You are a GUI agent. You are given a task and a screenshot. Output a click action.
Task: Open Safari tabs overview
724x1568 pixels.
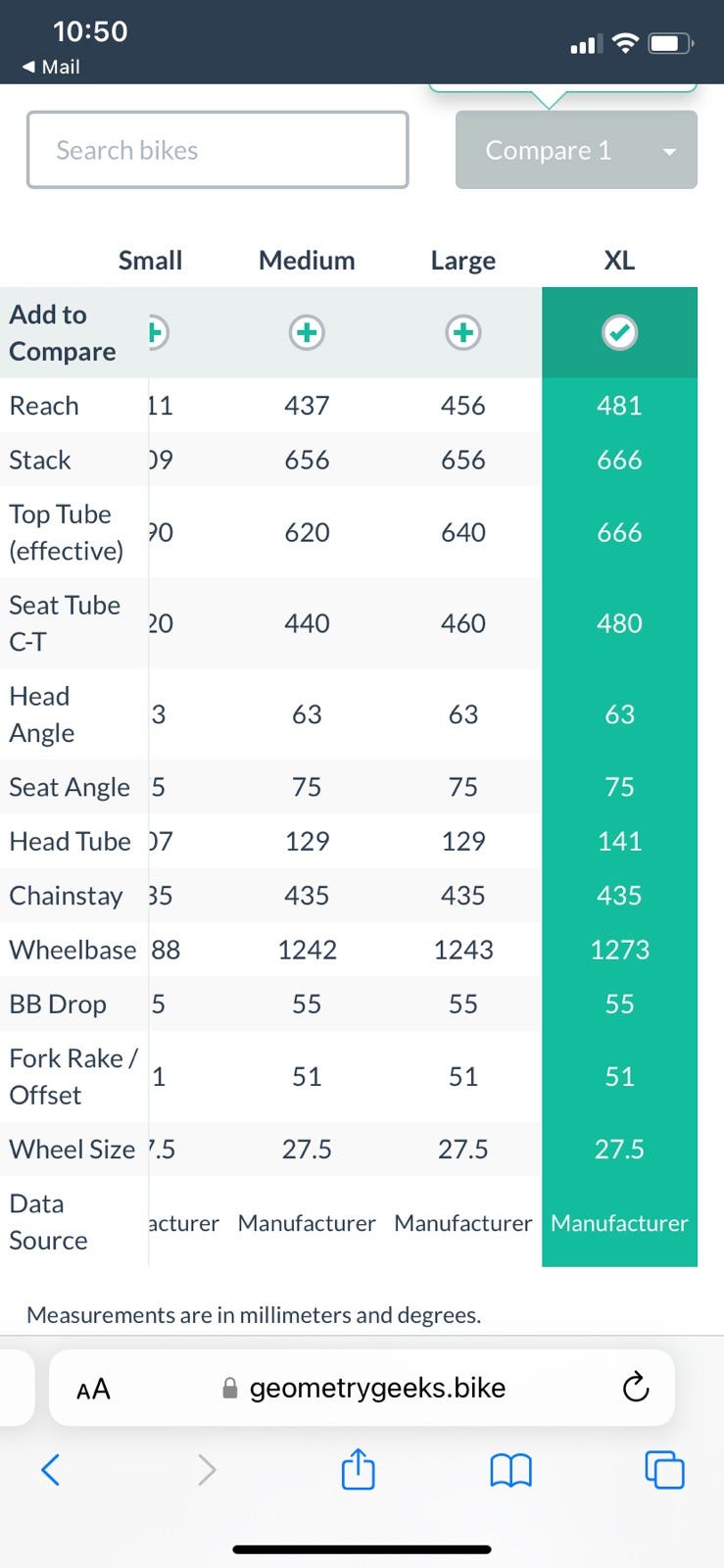[x=664, y=1469]
